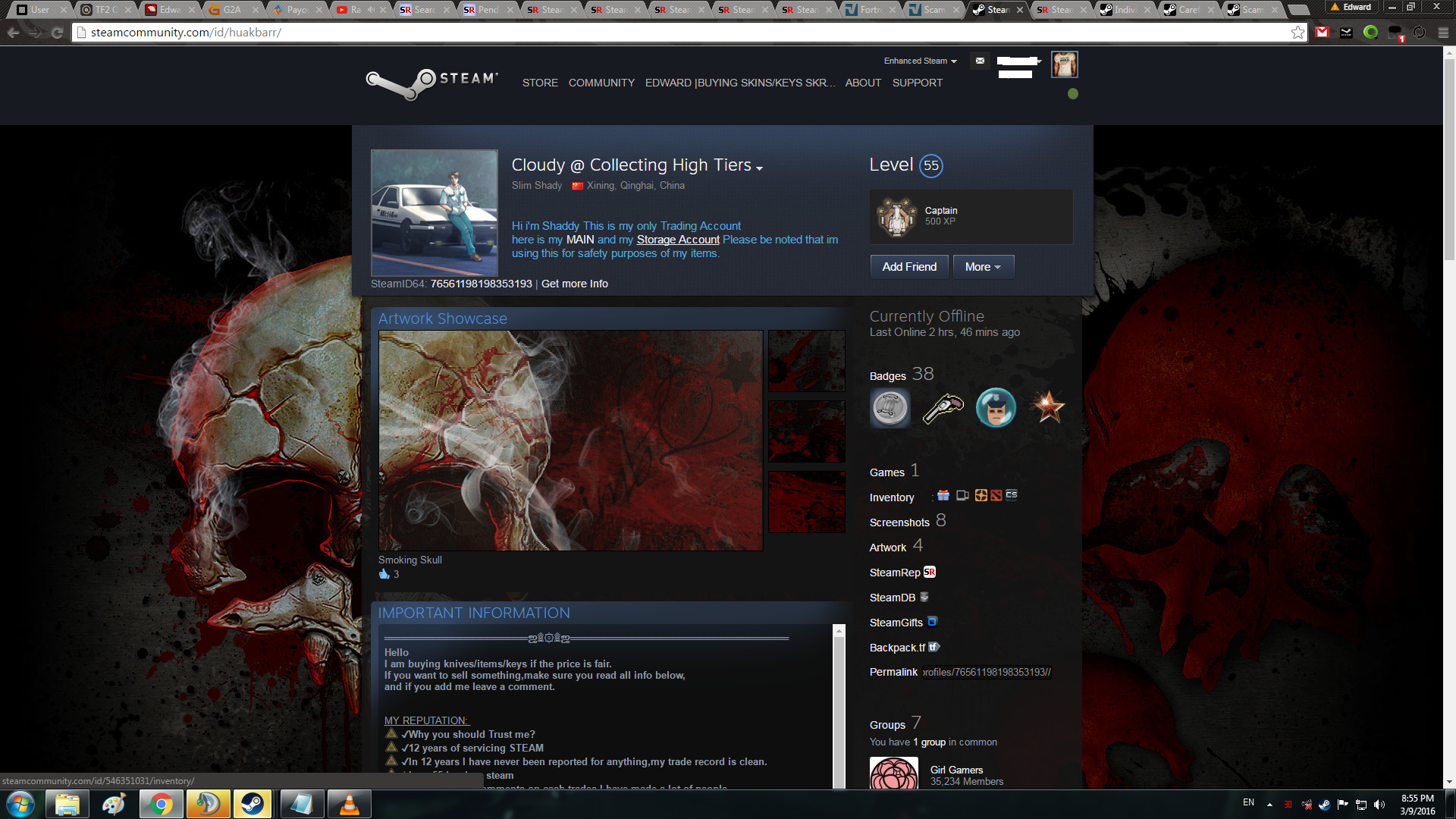Open the STORE menu
This screenshot has height=819, width=1456.
[540, 83]
